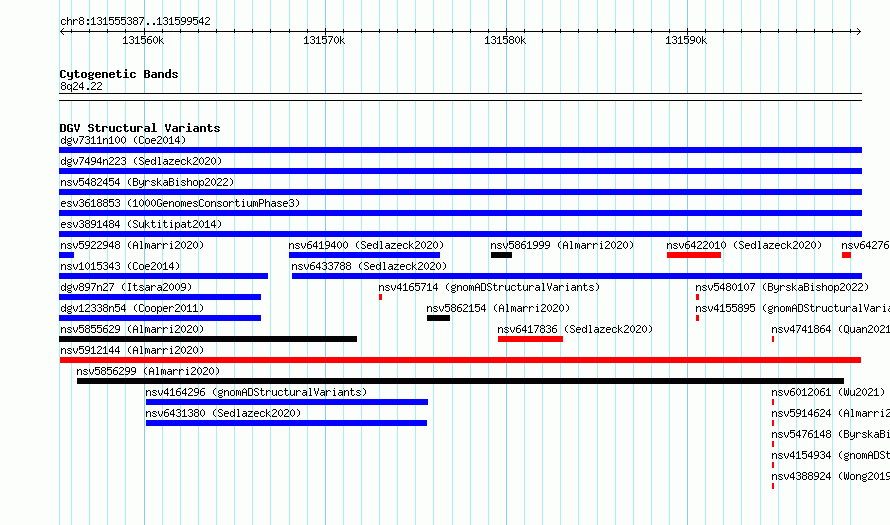Viewport: 890px width, 525px height.
Task: Click the blue bar under nsv6431380
Action: tap(286, 423)
